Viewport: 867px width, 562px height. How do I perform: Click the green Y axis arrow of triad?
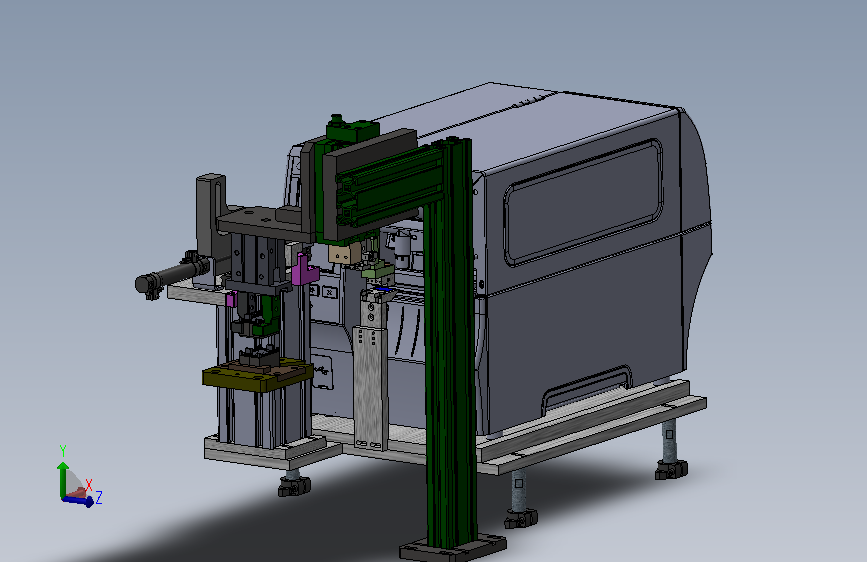pos(63,479)
